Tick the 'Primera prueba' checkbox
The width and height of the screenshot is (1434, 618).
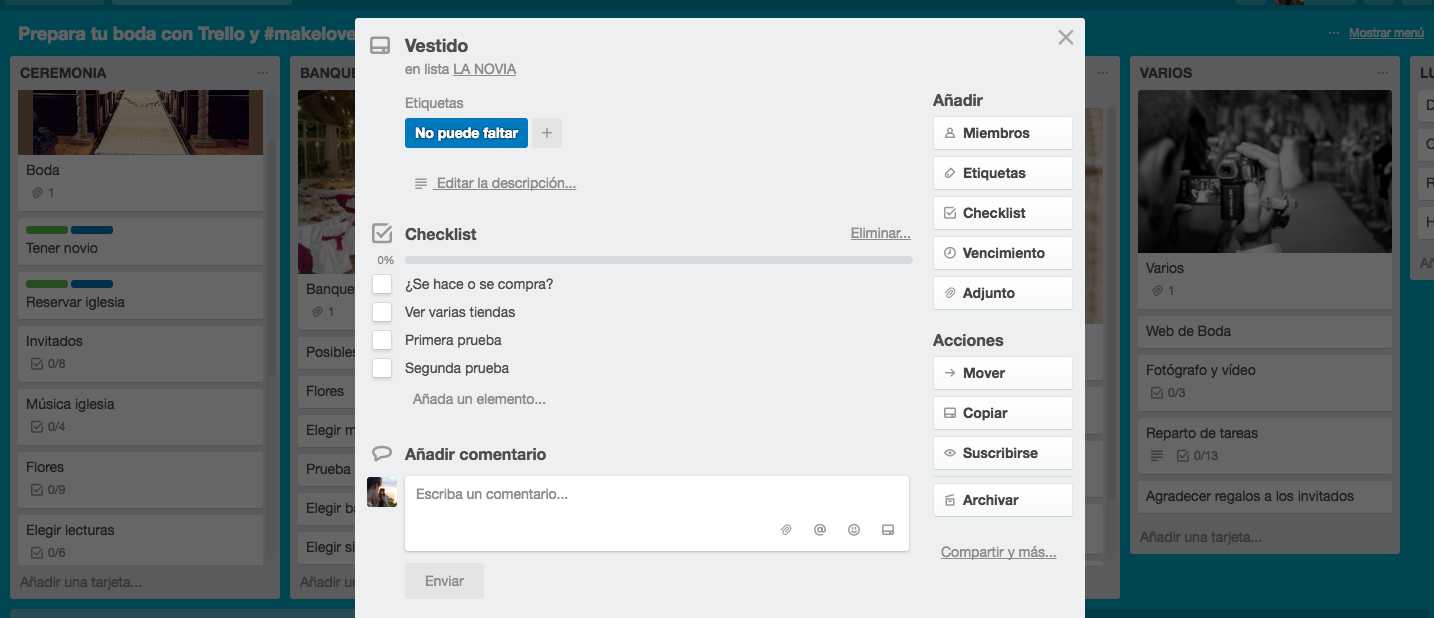(382, 340)
